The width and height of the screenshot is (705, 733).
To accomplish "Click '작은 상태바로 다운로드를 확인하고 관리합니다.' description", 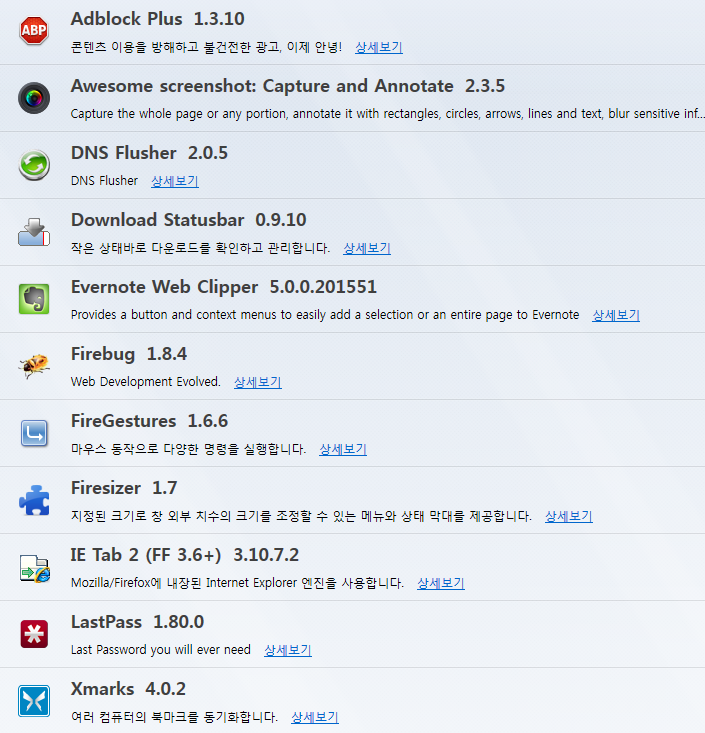I will click(x=200, y=248).
